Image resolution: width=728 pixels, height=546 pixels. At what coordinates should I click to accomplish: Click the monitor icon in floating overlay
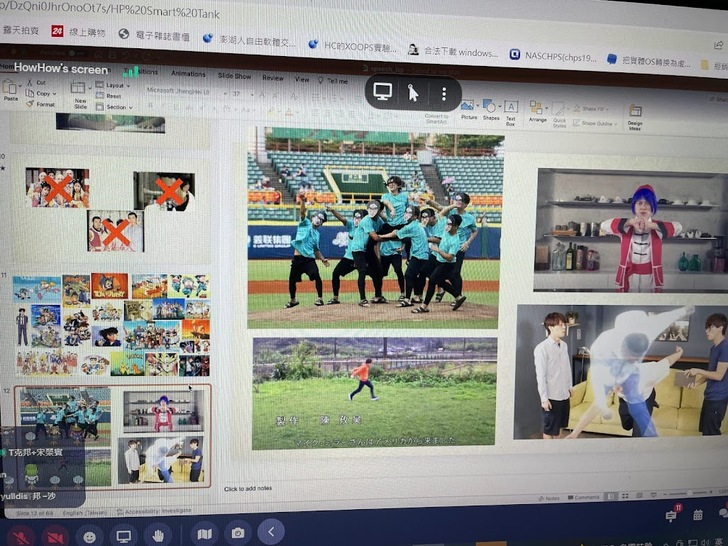(382, 92)
